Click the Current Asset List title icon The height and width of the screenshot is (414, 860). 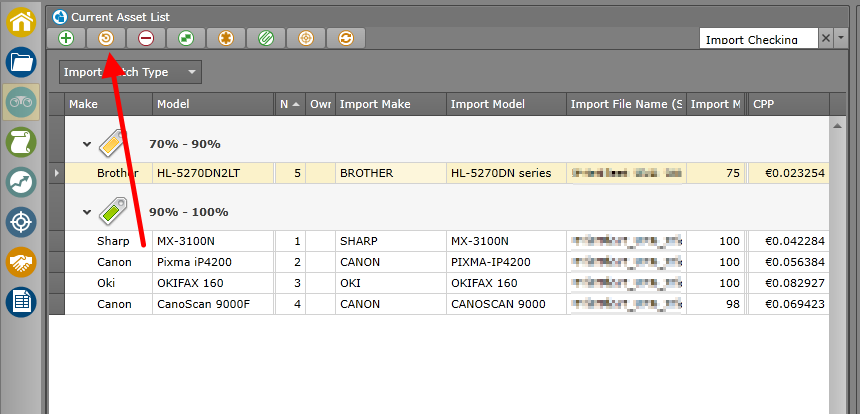pos(60,18)
